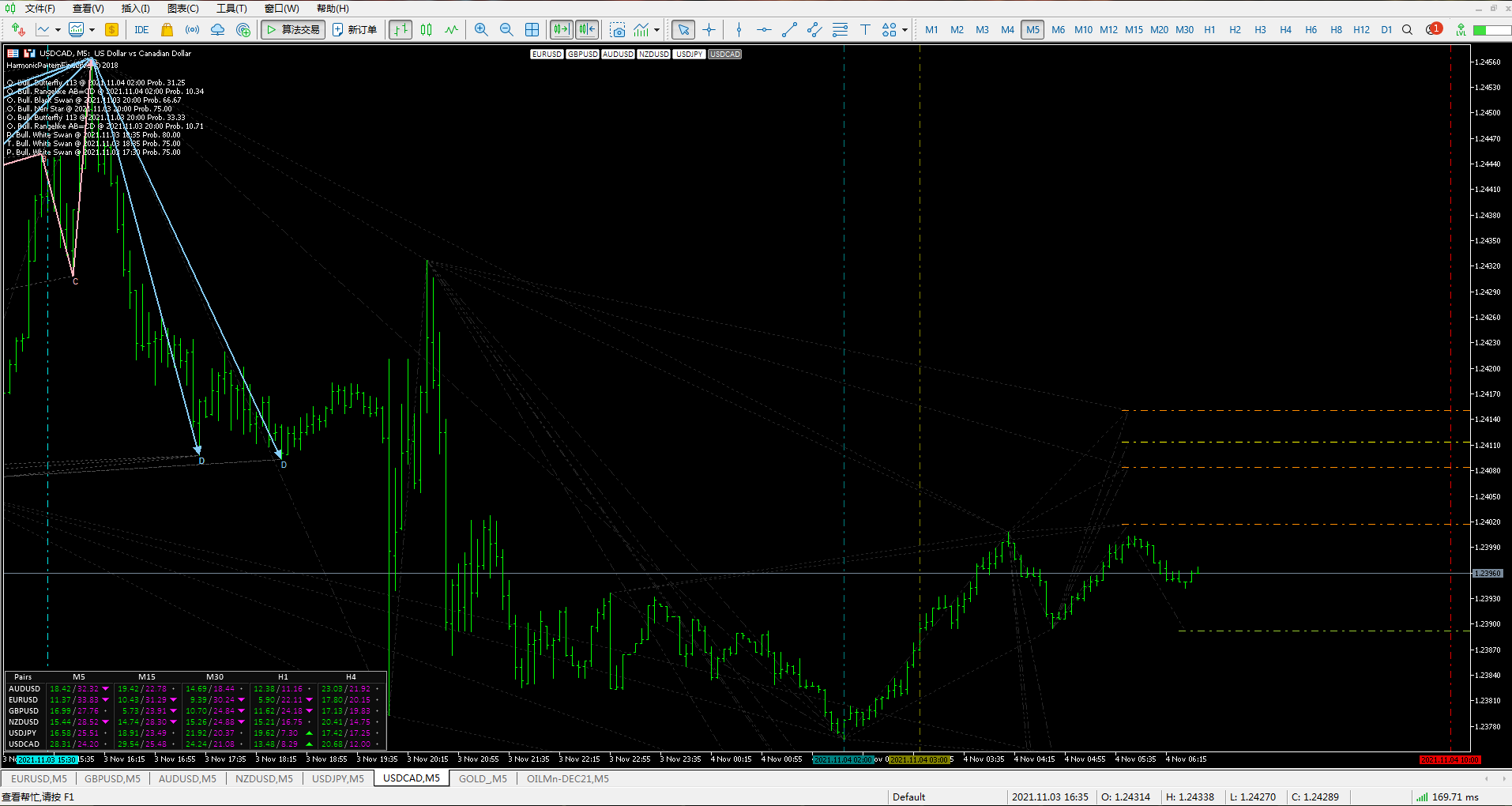Click the USDCAD row in pairs table
This screenshot has height=806, width=1512.
[195, 744]
